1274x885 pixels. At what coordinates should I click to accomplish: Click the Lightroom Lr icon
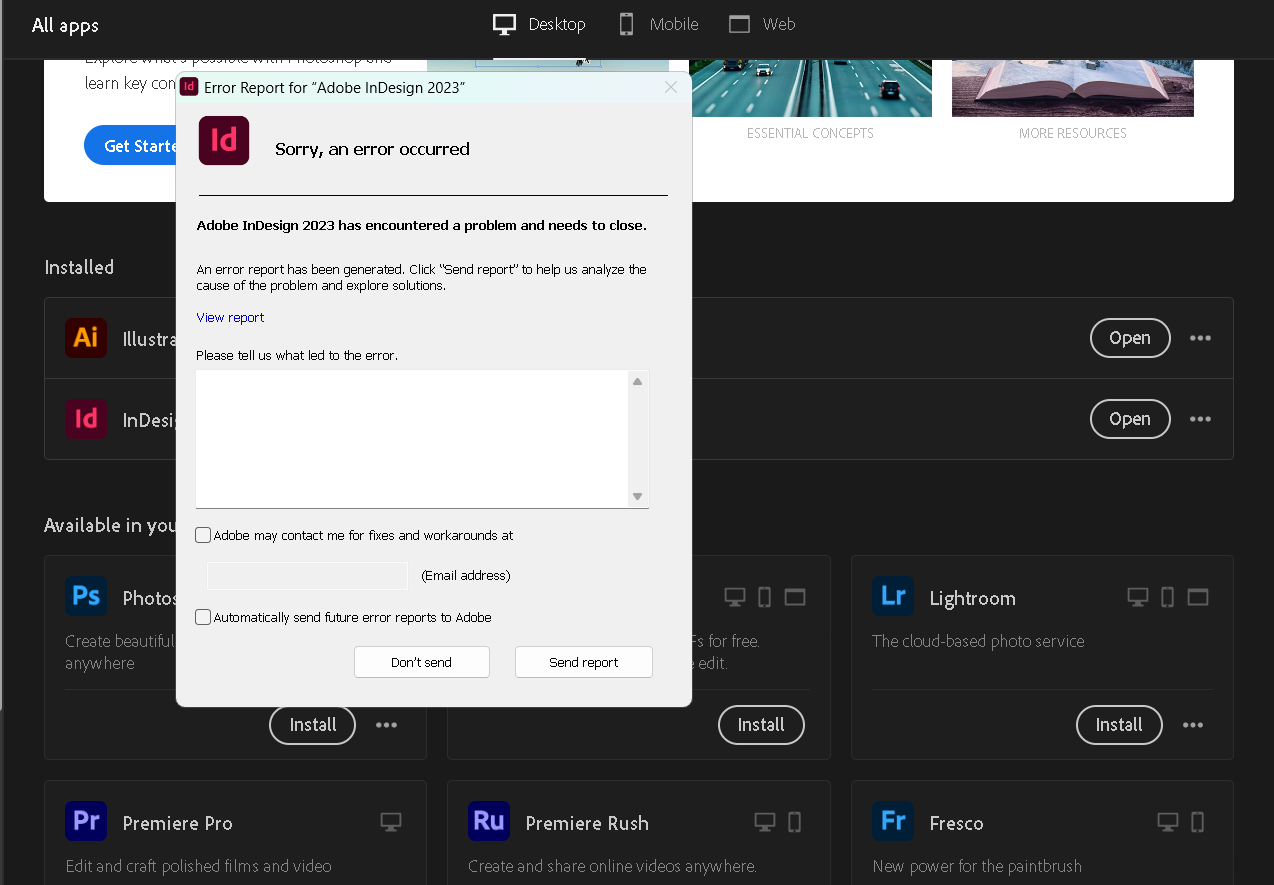(892, 595)
